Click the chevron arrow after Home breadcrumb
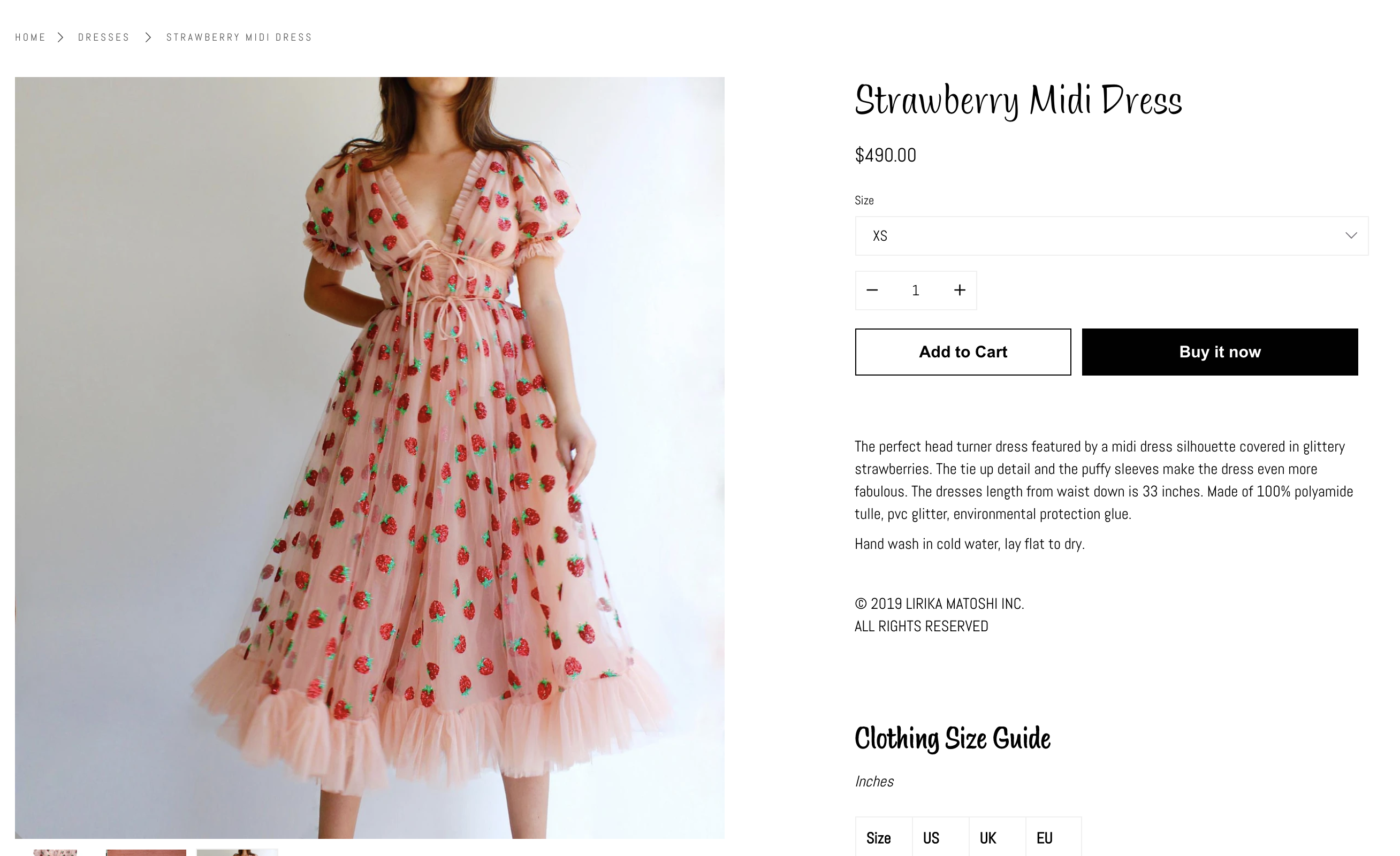 (x=61, y=37)
